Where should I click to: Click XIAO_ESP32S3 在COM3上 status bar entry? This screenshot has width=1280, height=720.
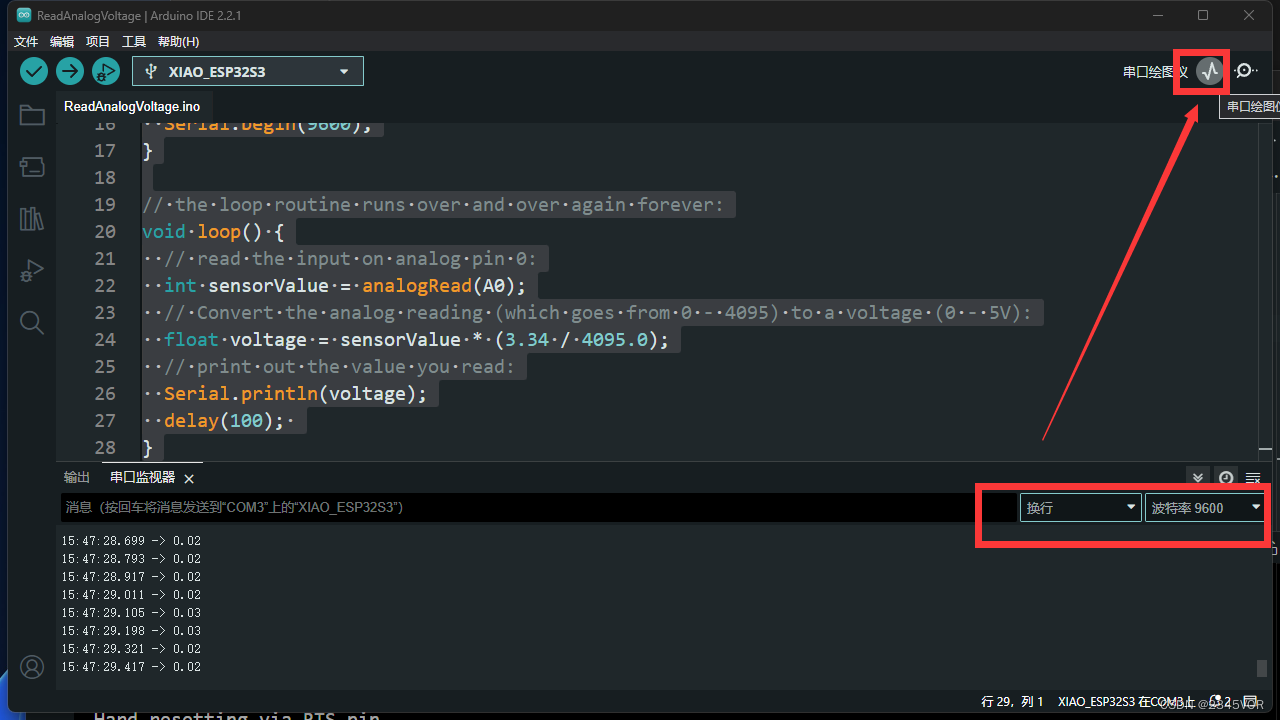coord(1127,702)
